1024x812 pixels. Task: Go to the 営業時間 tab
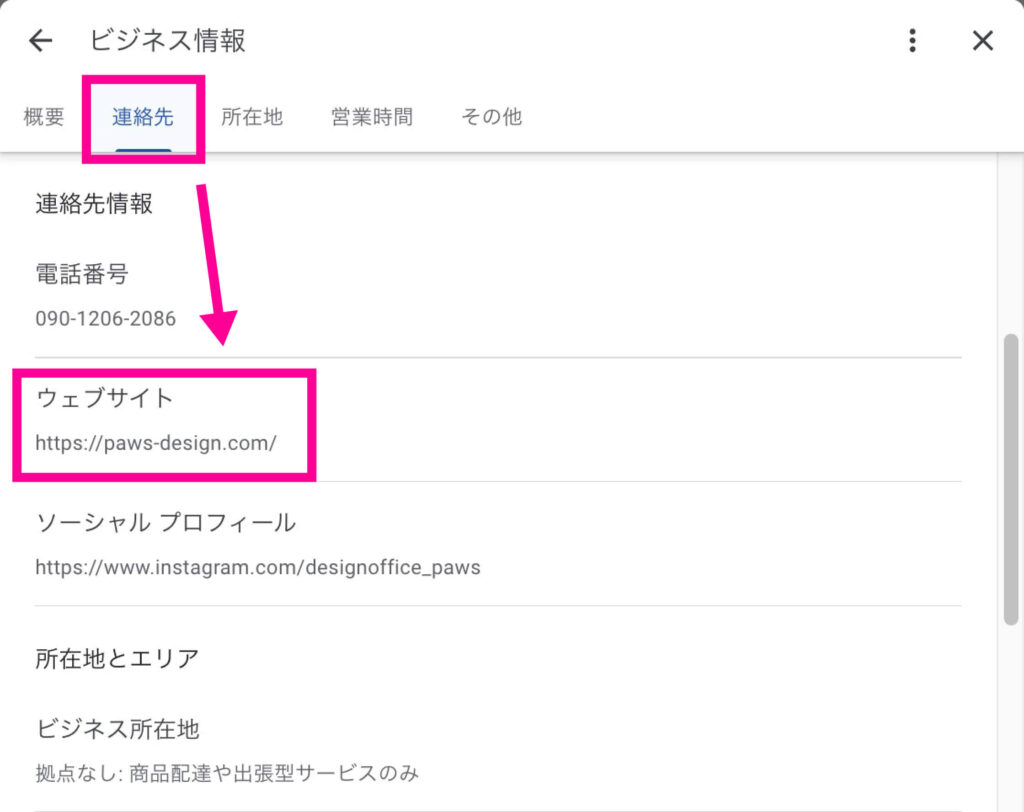372,117
